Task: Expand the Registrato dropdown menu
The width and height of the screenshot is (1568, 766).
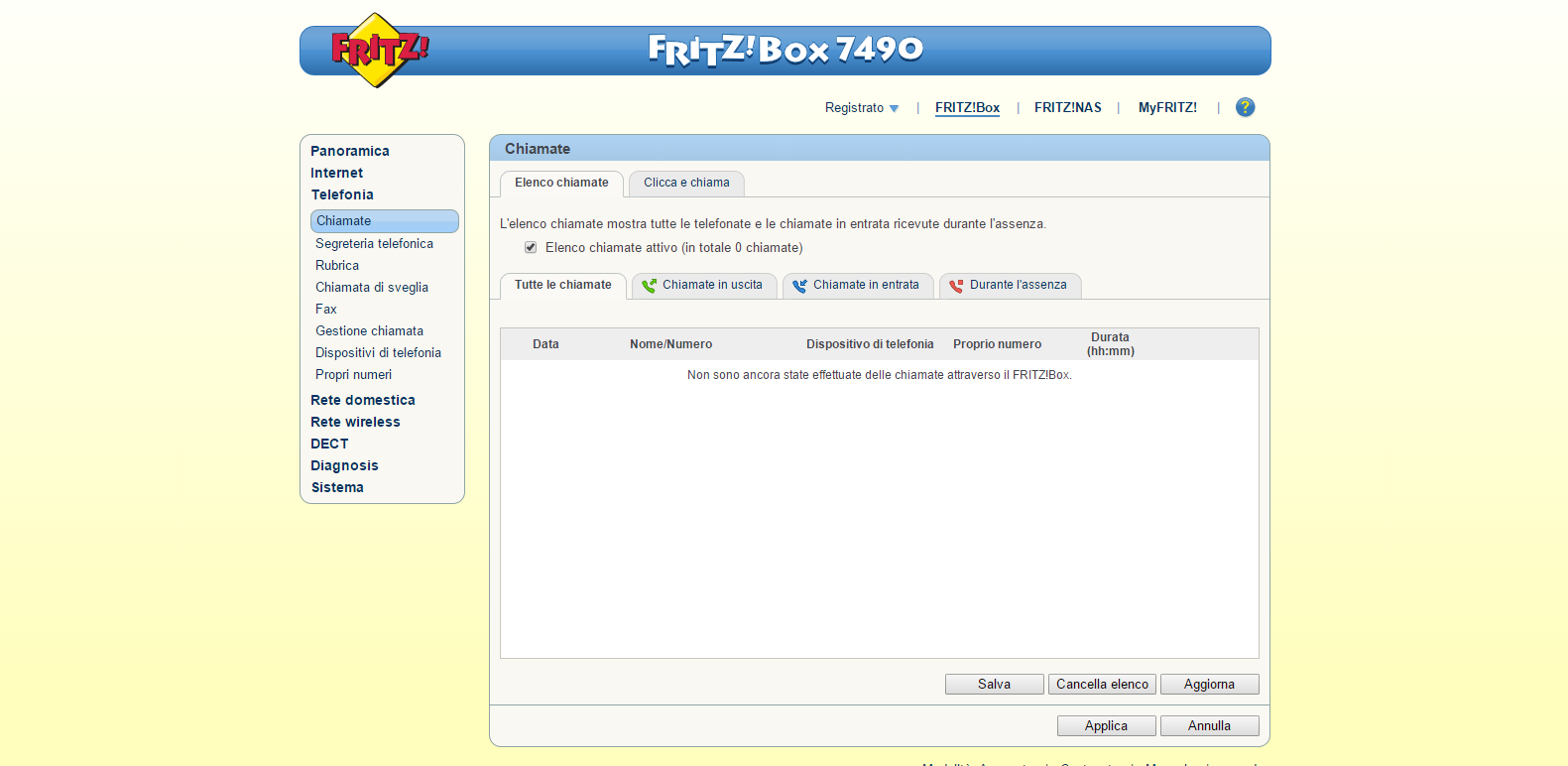Action: tap(861, 108)
